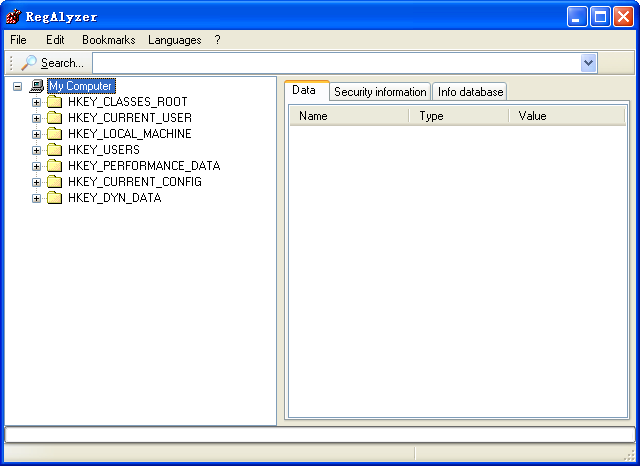
Task: Click inside the search text field
Action: pos(335,63)
